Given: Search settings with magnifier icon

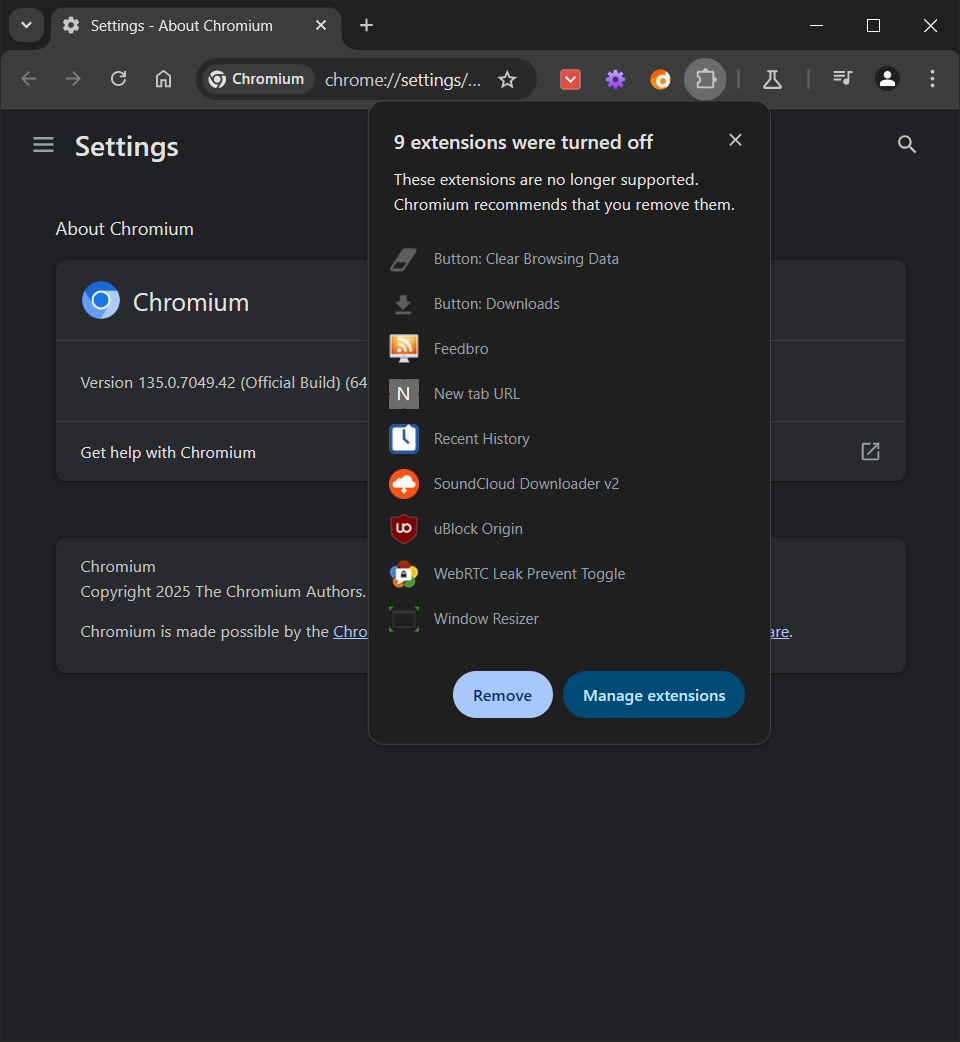Looking at the screenshot, I should pos(907,144).
